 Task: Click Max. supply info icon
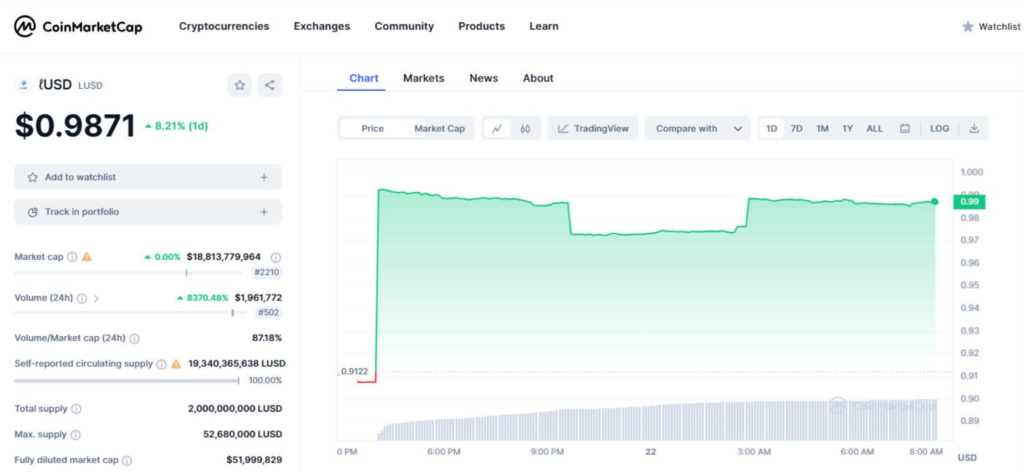tap(76, 435)
